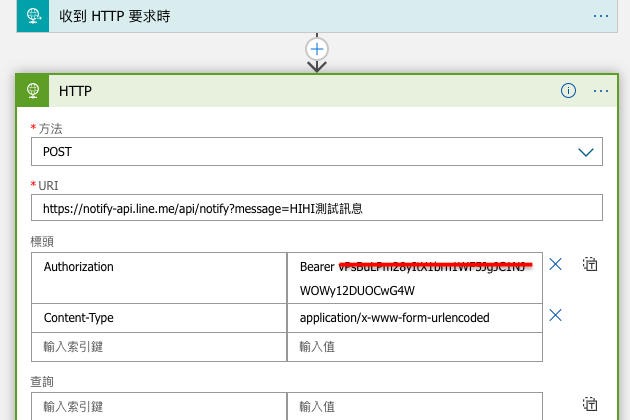Select the 收到 HTTP 要求時 trigger title
Image resolution: width=630 pixels, height=420 pixels.
click(x=115, y=16)
